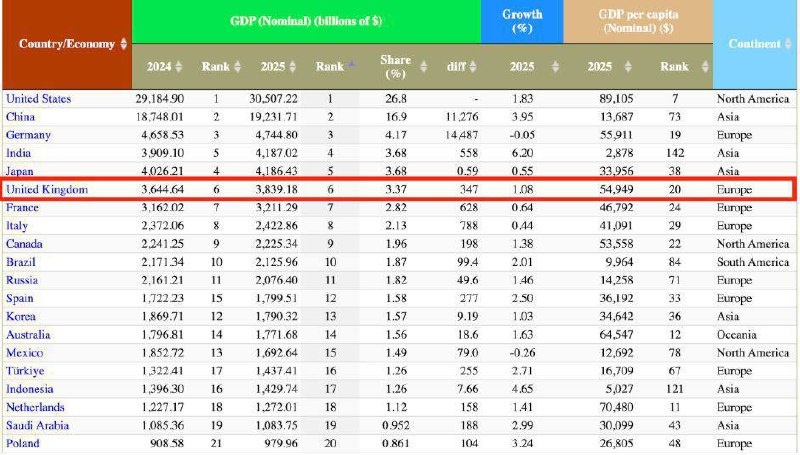Screen dimensions: 800x455
Task: Open the Brazil country link
Action: 21,262
